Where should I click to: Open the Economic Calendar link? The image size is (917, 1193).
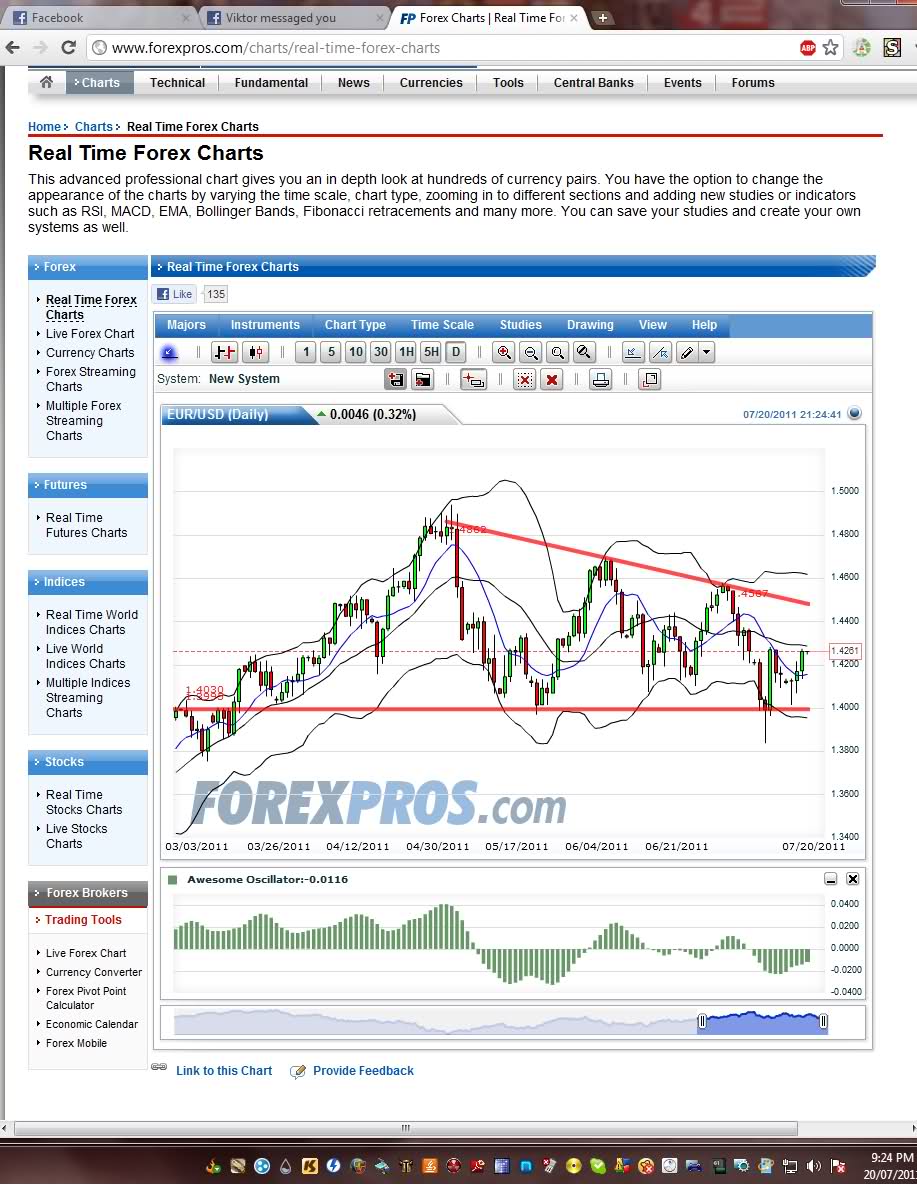click(91, 1024)
